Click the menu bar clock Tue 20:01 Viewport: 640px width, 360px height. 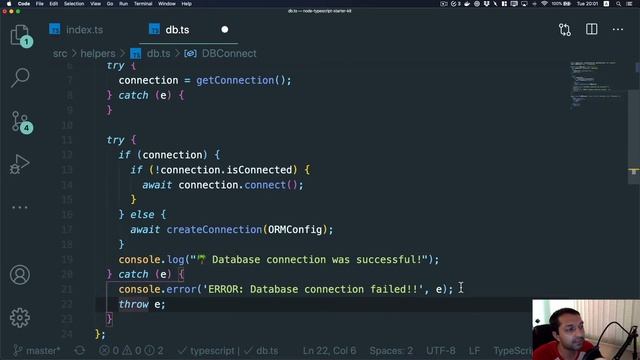[587, 4]
